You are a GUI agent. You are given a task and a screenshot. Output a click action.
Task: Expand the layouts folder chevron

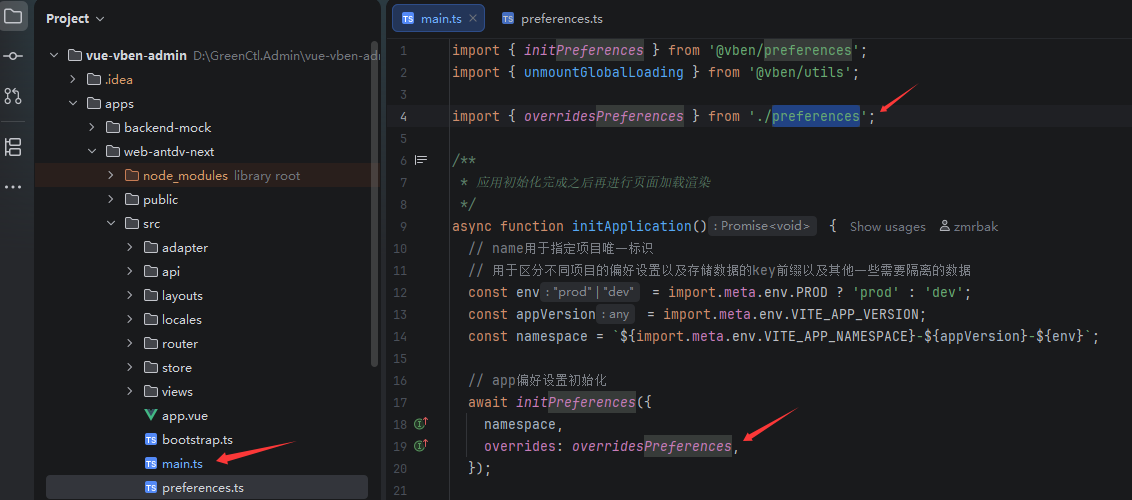(130, 296)
